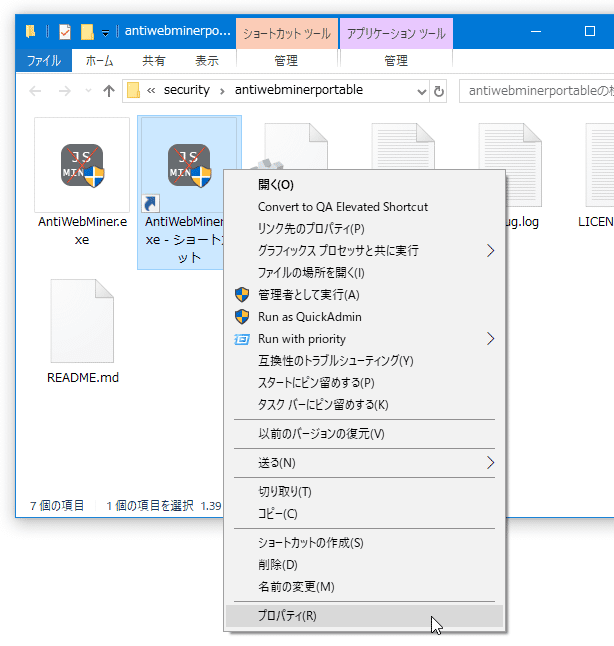614x646 pixels.
Task: Click the Properties quick access toolbar icon
Action: coord(65,32)
